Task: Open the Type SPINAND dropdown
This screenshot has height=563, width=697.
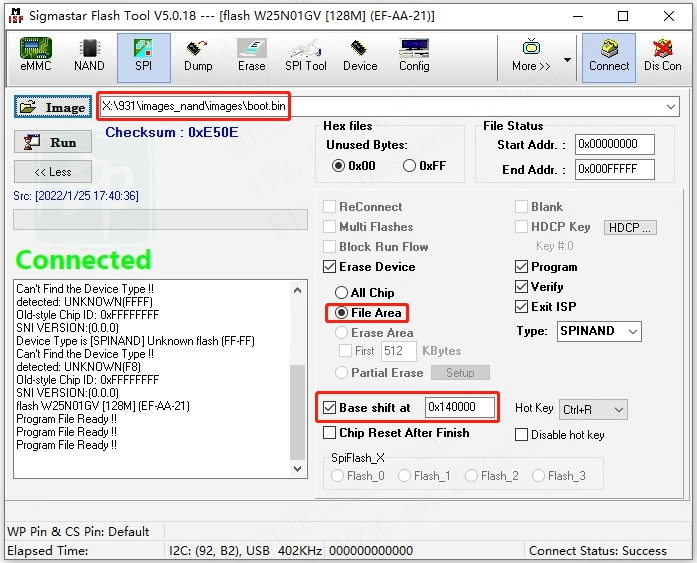Action: (x=633, y=331)
